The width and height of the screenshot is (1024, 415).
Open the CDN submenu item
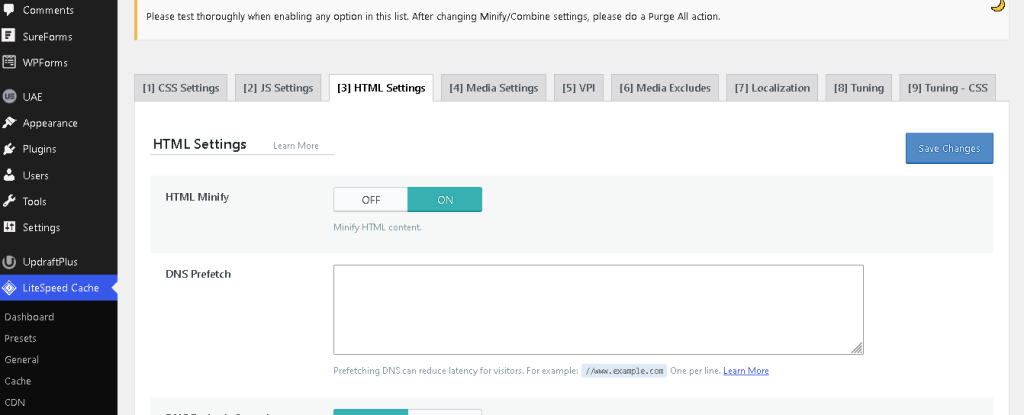14,403
